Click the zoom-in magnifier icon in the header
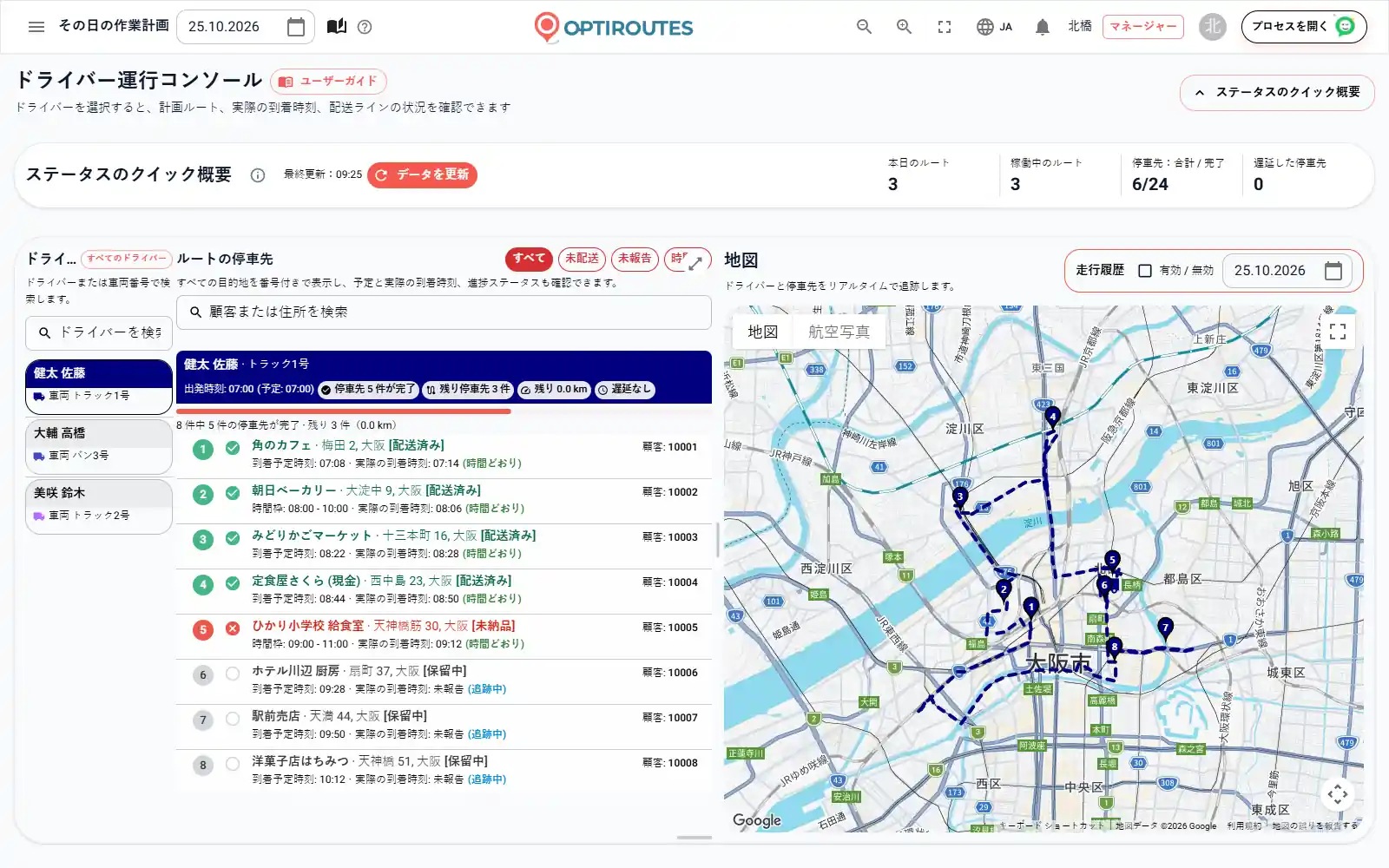 click(904, 27)
